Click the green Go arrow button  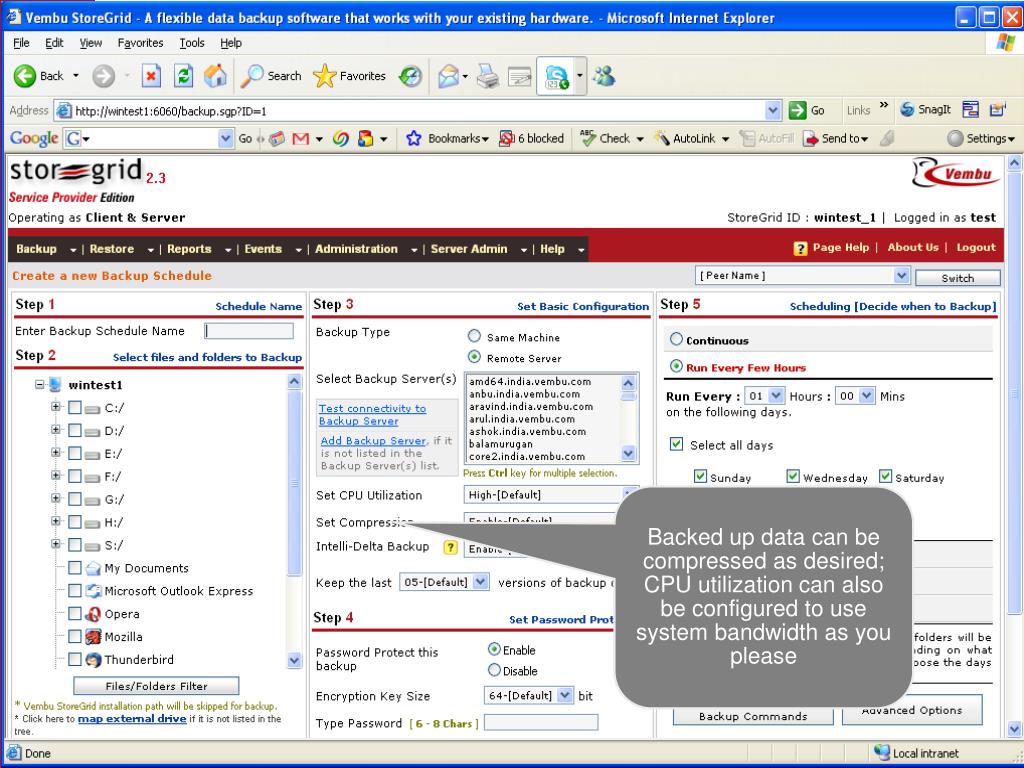[797, 110]
